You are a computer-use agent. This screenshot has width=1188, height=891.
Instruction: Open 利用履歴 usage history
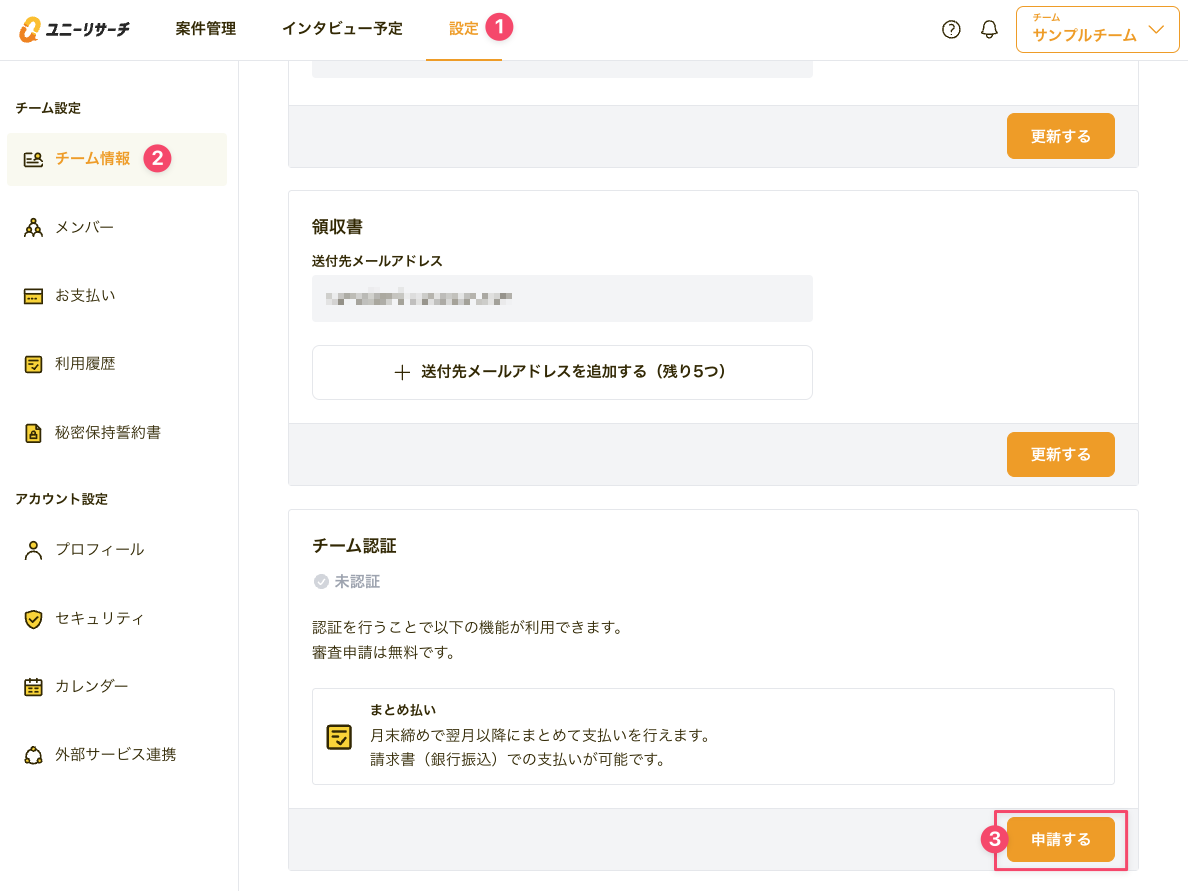[85, 364]
